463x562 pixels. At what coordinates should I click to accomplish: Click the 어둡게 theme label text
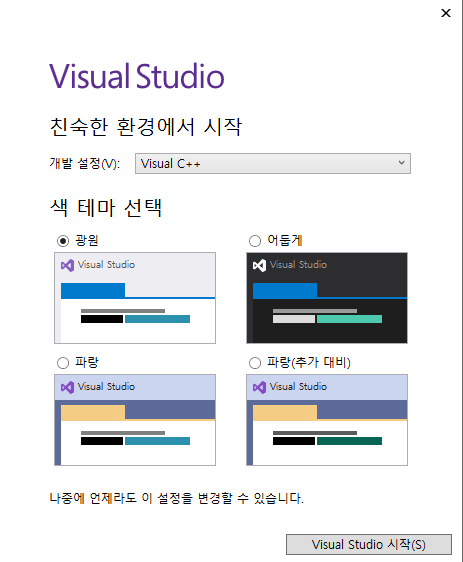285,240
